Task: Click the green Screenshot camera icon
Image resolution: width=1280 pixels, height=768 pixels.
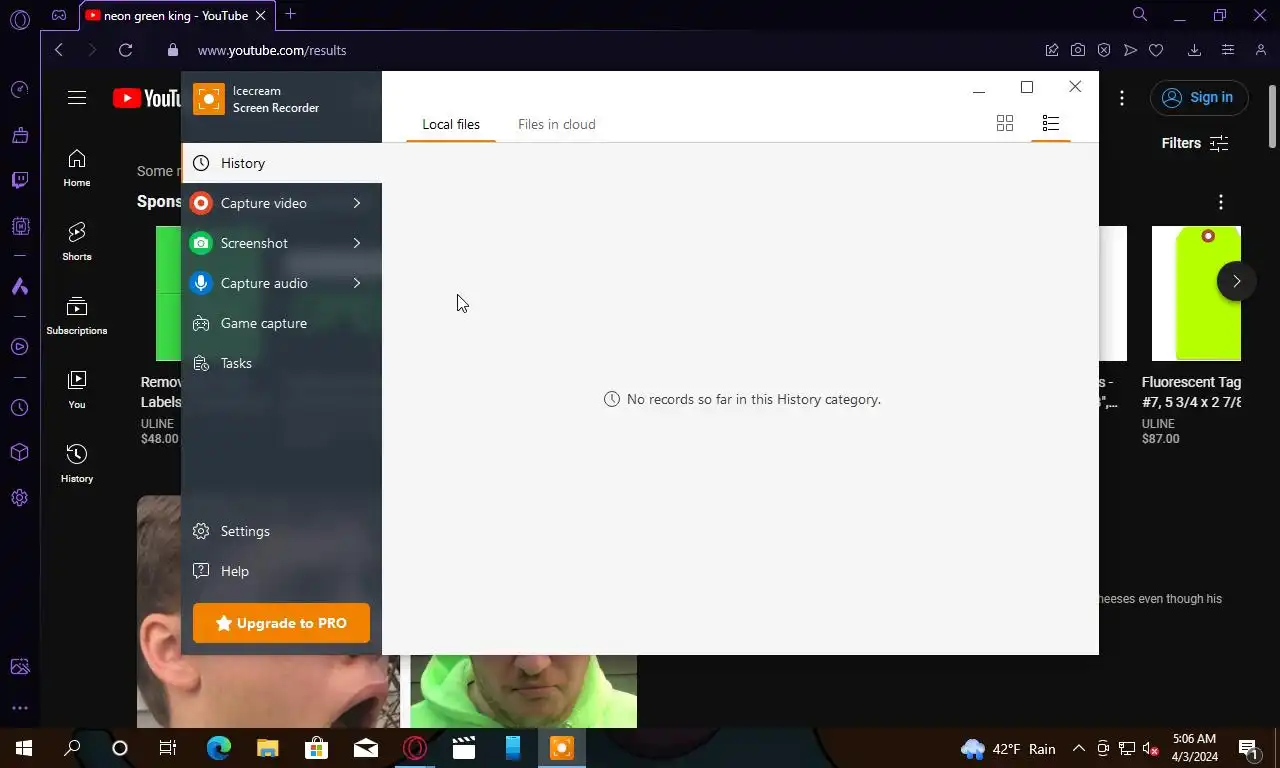Action: tap(201, 243)
